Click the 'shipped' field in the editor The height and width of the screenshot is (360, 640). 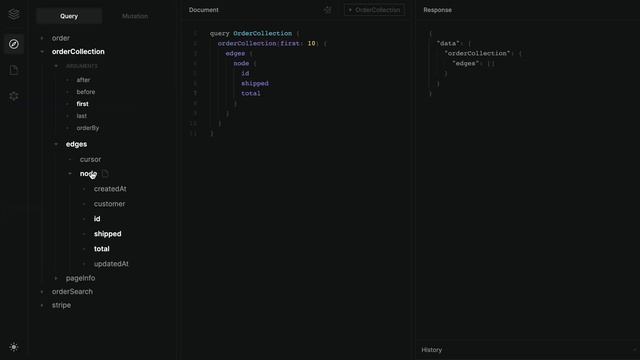click(x=255, y=83)
